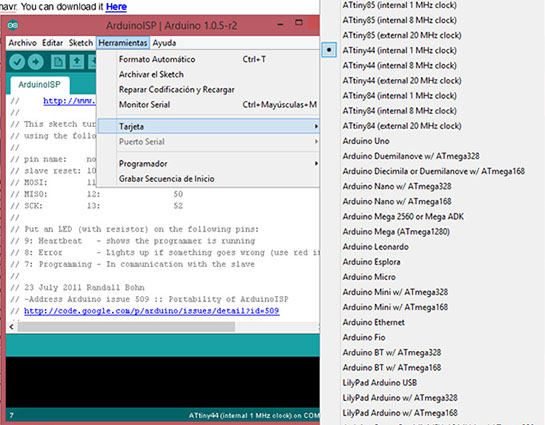Image resolution: width=545 pixels, height=425 pixels.
Task: Select ATtiny84 (external 20 MHz clock)
Action: 402,126
